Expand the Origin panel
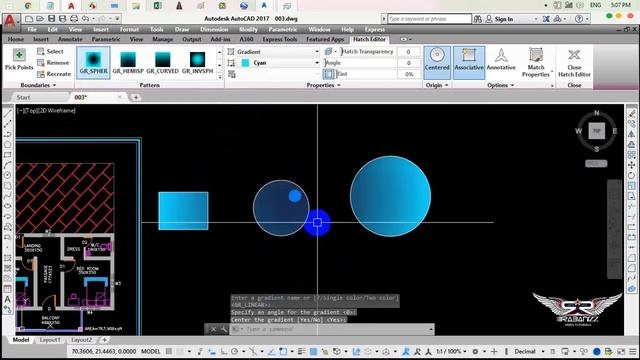Viewport: 640px width, 360px height. pos(437,85)
